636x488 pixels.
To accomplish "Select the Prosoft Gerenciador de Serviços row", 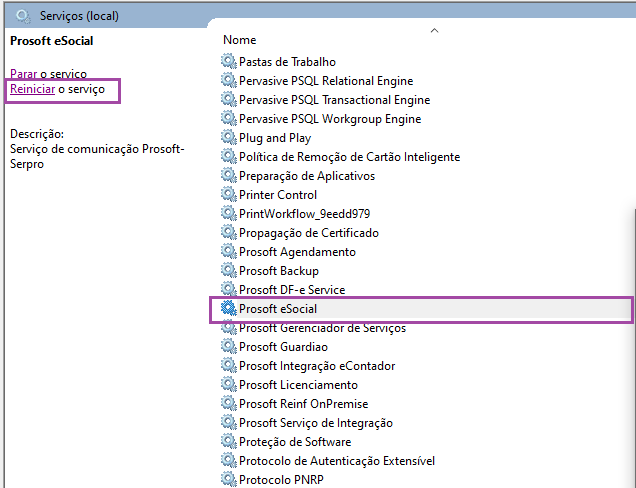I will click(x=322, y=328).
